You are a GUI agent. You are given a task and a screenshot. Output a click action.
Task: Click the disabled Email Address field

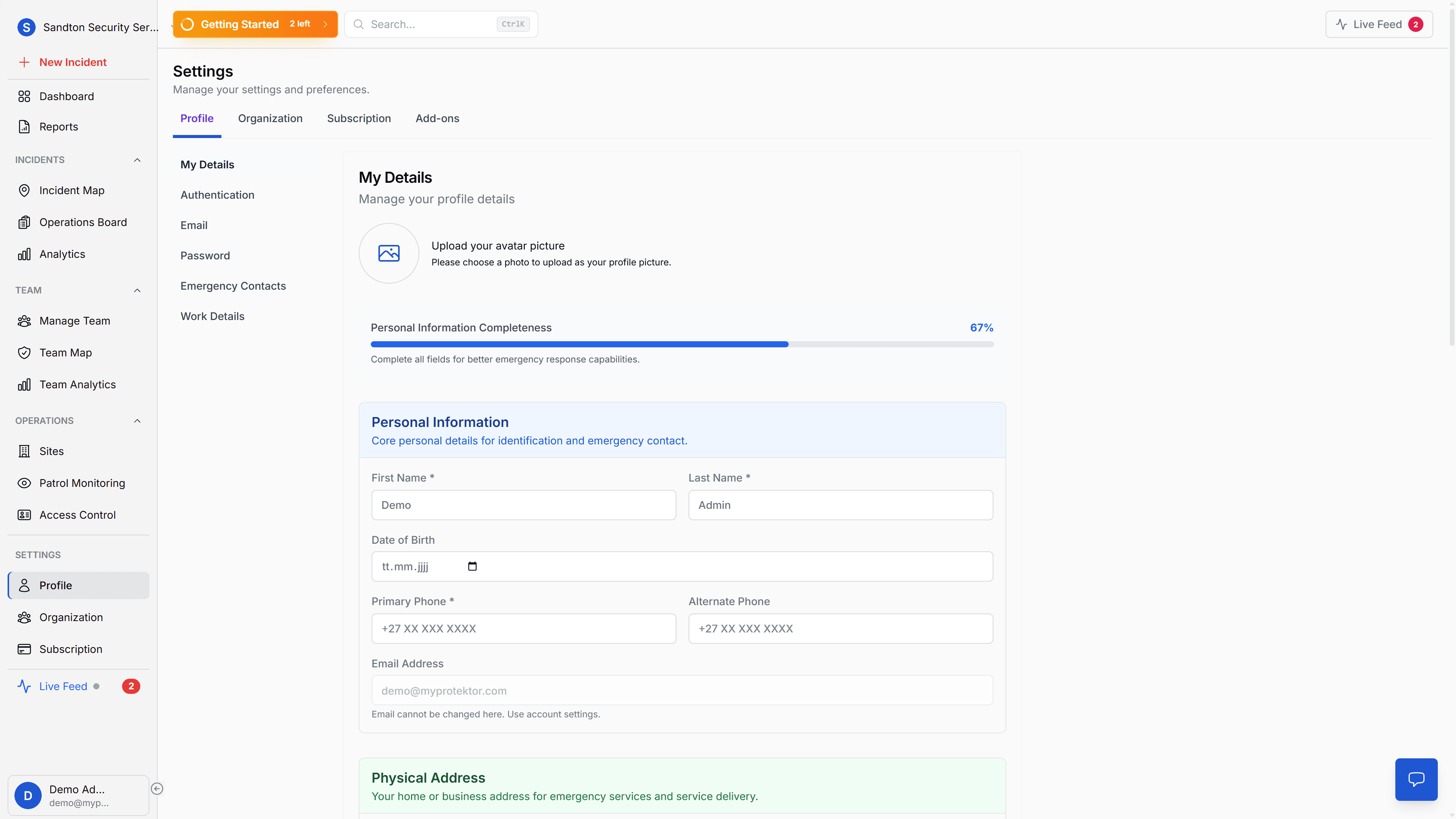682,691
